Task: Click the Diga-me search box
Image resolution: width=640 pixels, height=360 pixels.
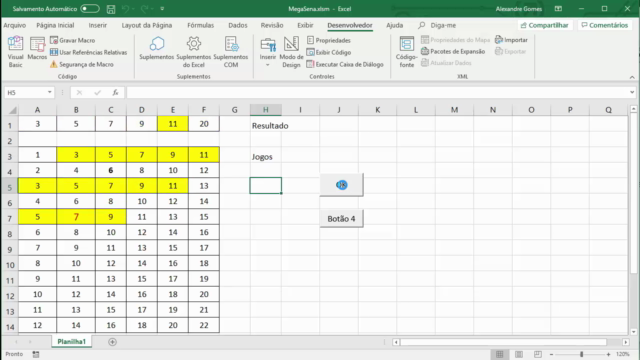Action: [437, 25]
